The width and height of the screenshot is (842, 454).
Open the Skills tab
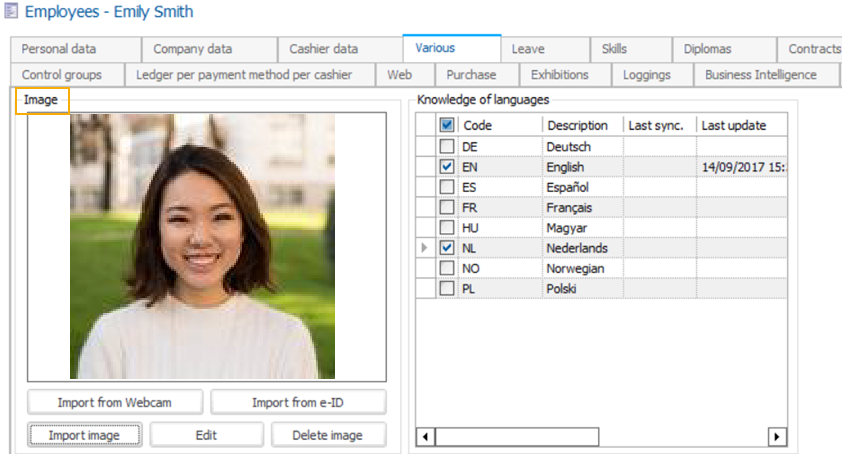click(x=614, y=49)
